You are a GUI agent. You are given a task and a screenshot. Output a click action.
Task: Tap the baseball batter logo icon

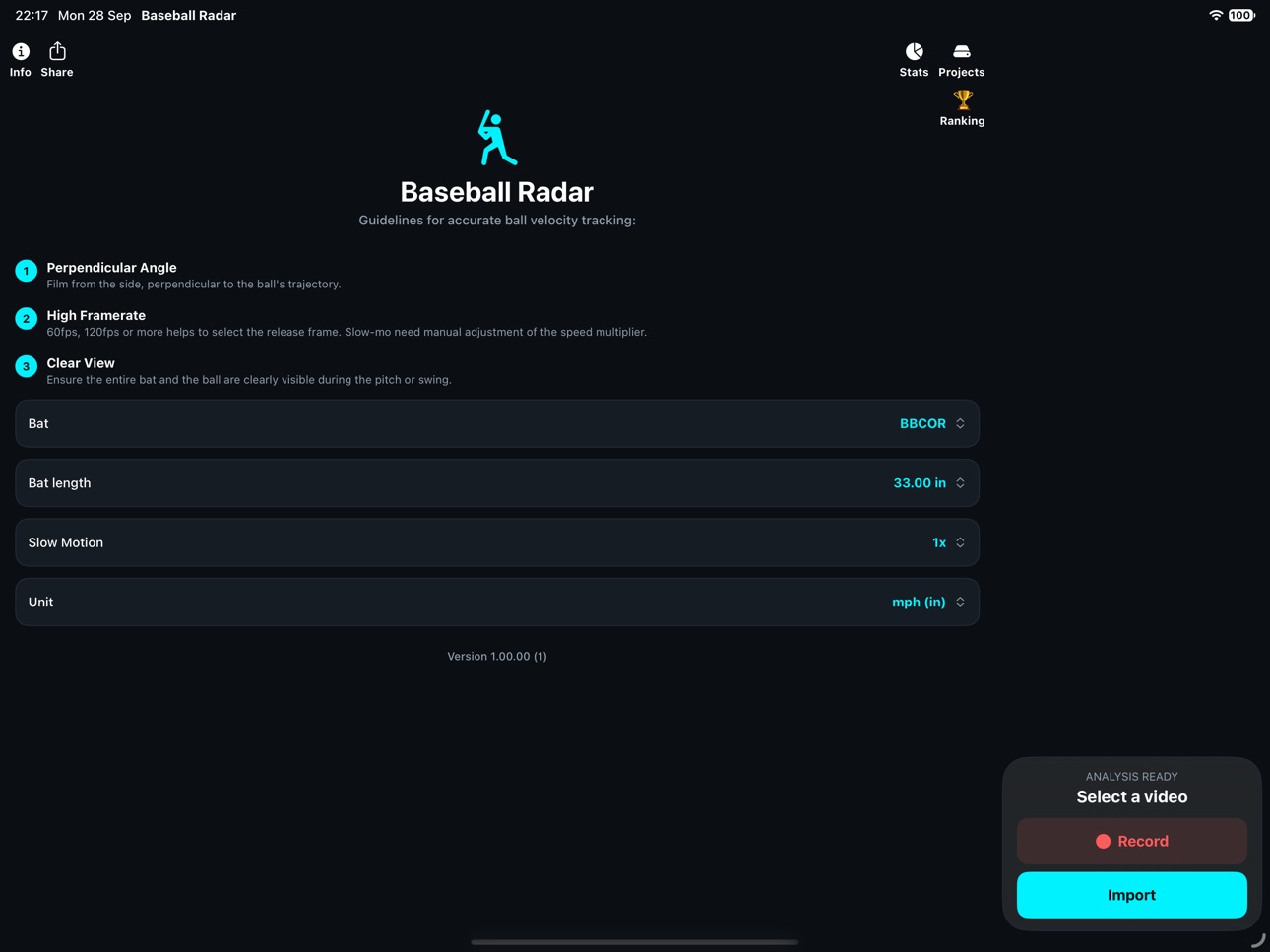coord(497,138)
